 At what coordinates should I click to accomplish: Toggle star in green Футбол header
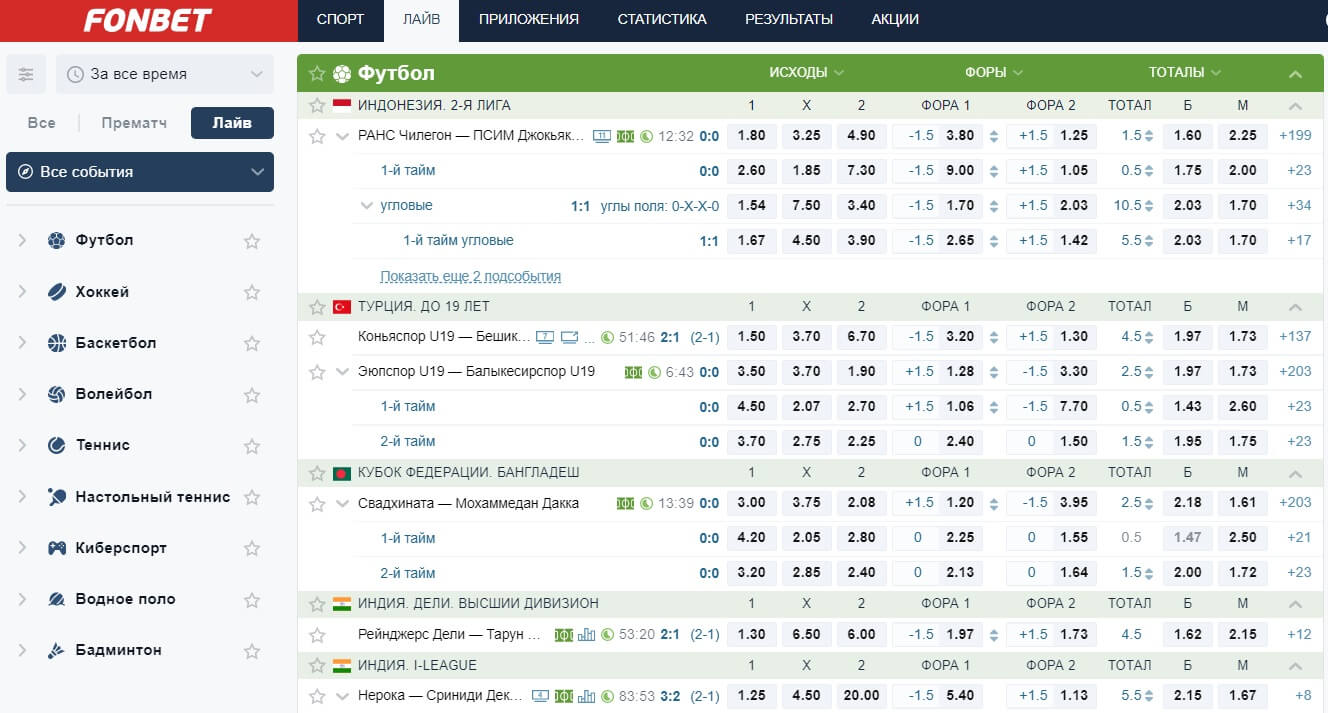[317, 73]
